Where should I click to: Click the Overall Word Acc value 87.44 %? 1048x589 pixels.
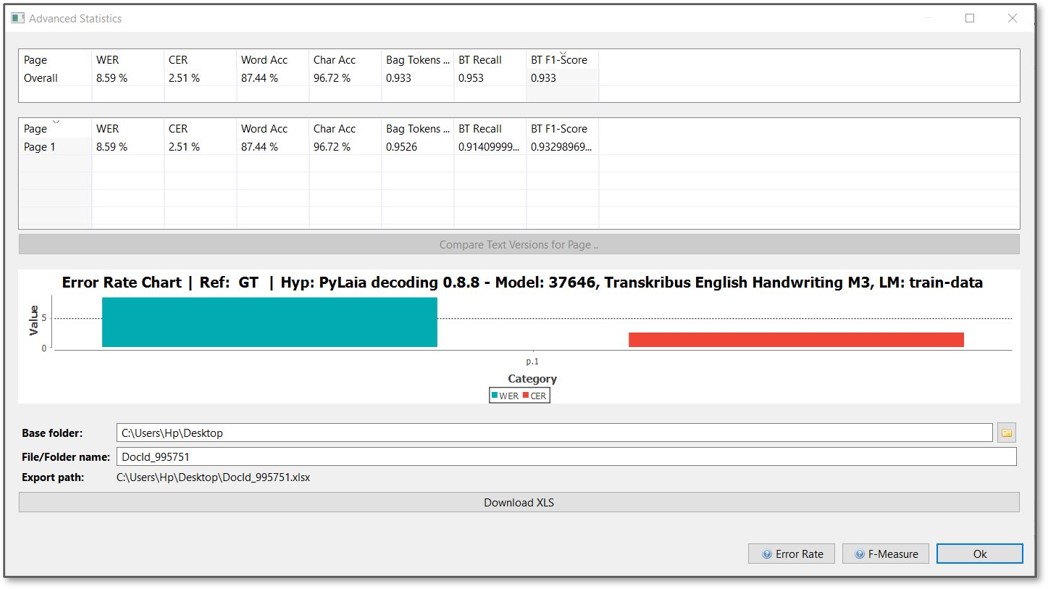pyautogui.click(x=259, y=78)
